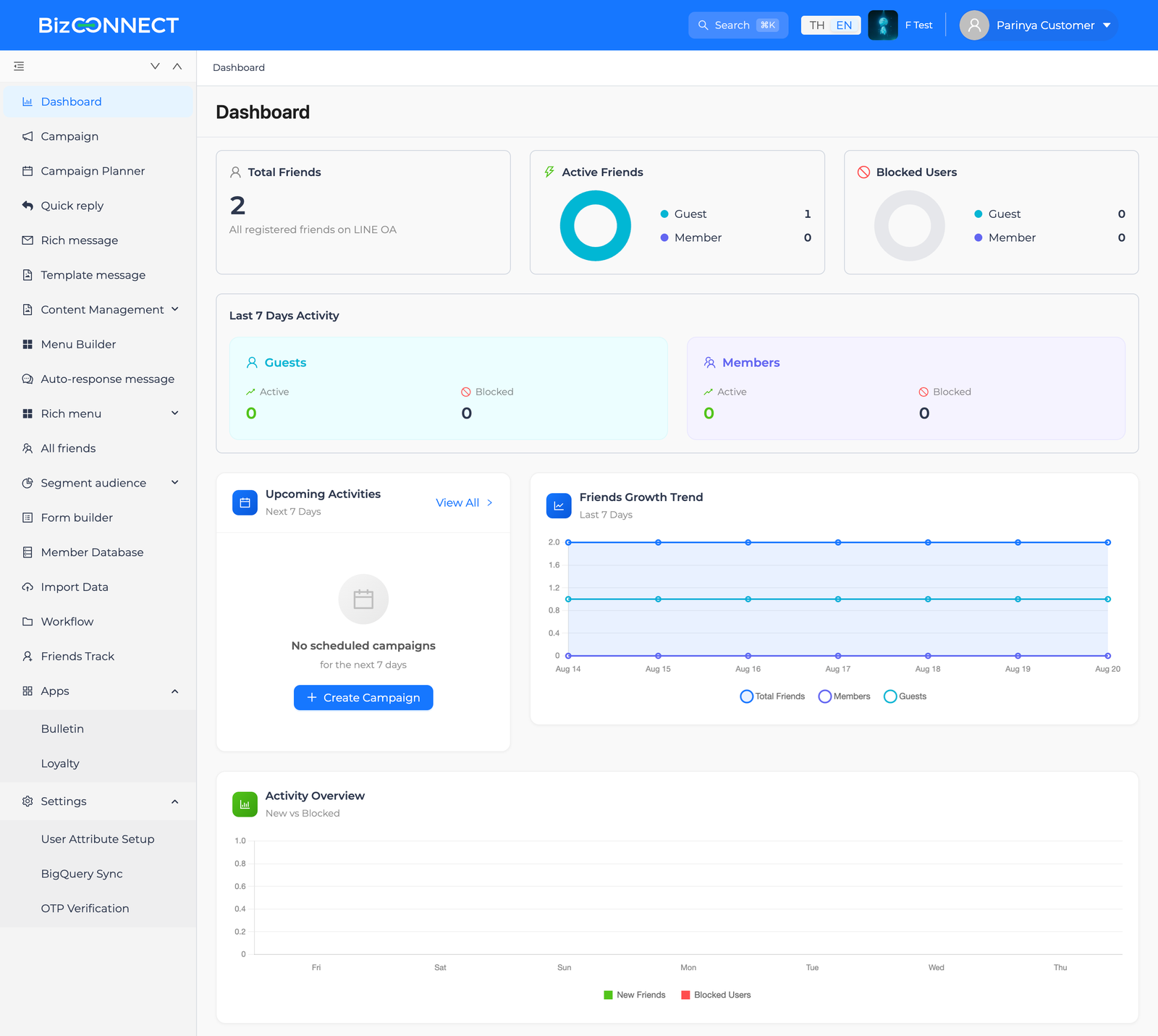Click the Import Data cloud icon
The image size is (1158, 1036).
tap(28, 587)
